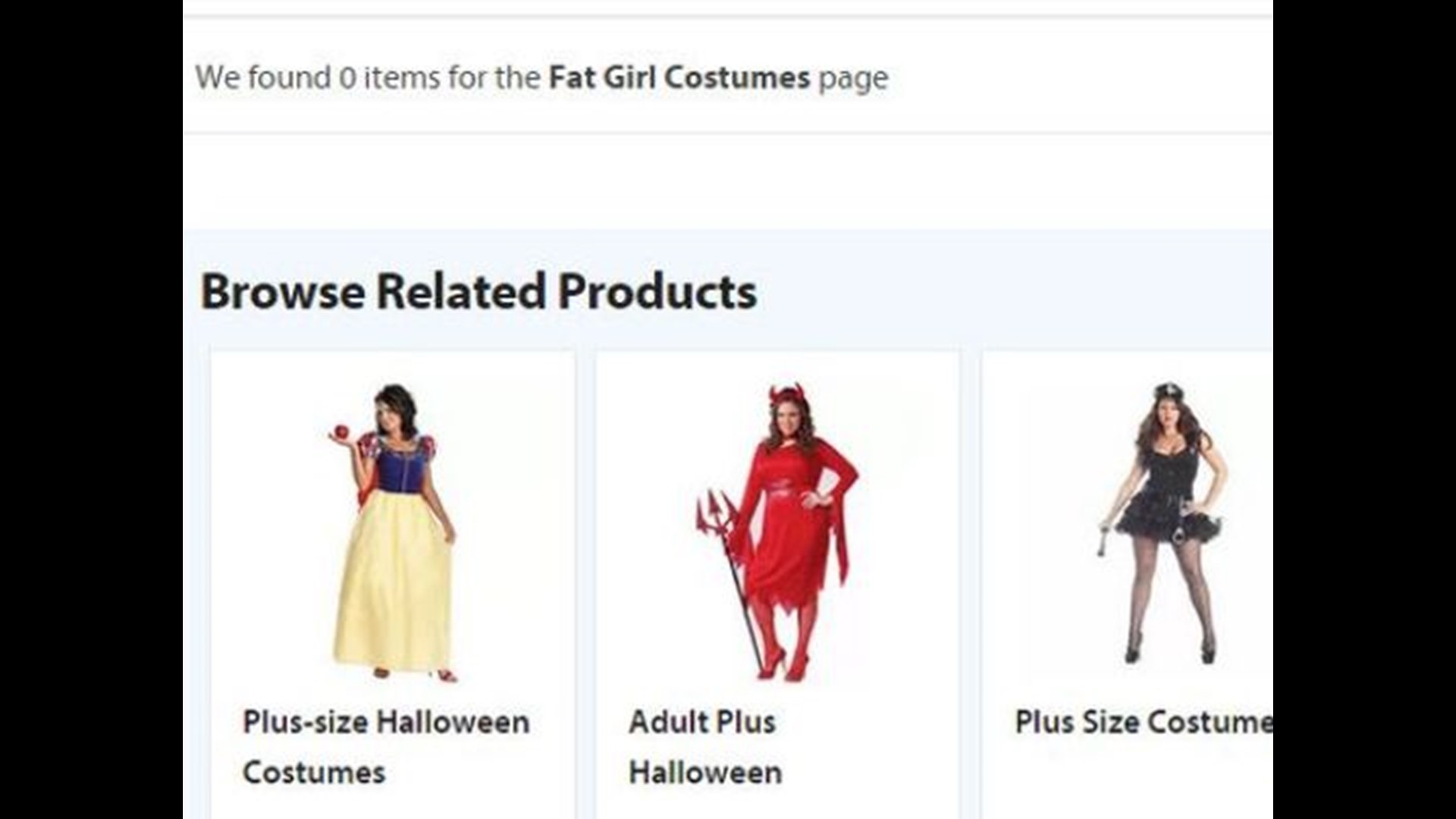Click the devil's red pitchfork

[x=716, y=516]
